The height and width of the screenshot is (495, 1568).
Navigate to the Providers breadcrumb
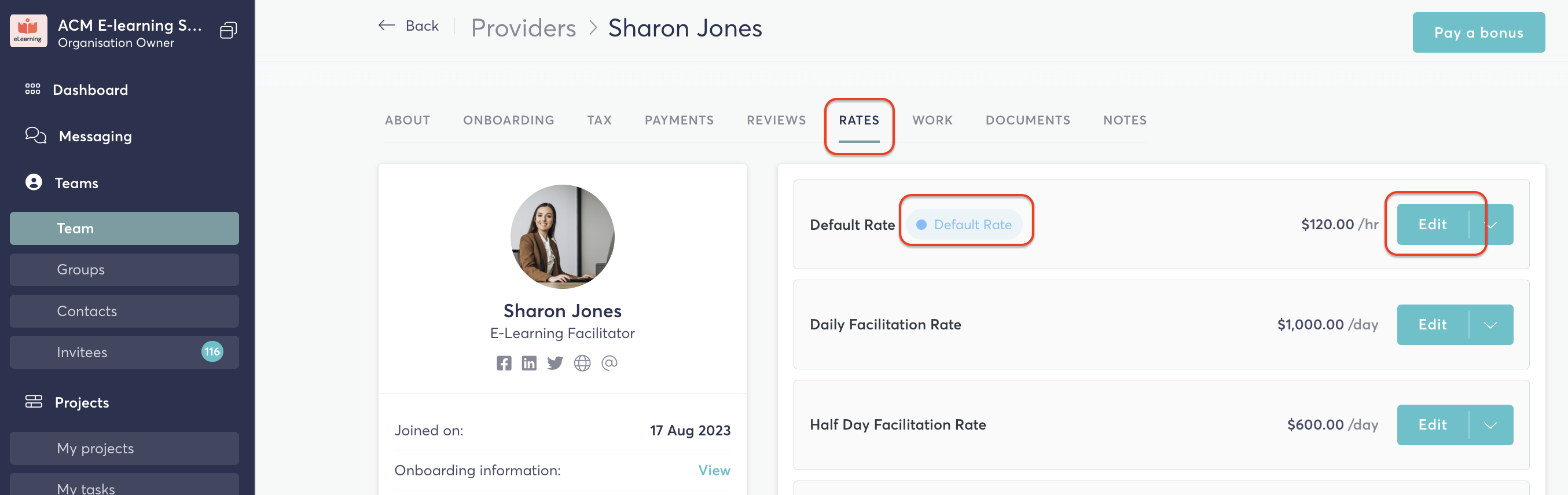click(x=523, y=28)
